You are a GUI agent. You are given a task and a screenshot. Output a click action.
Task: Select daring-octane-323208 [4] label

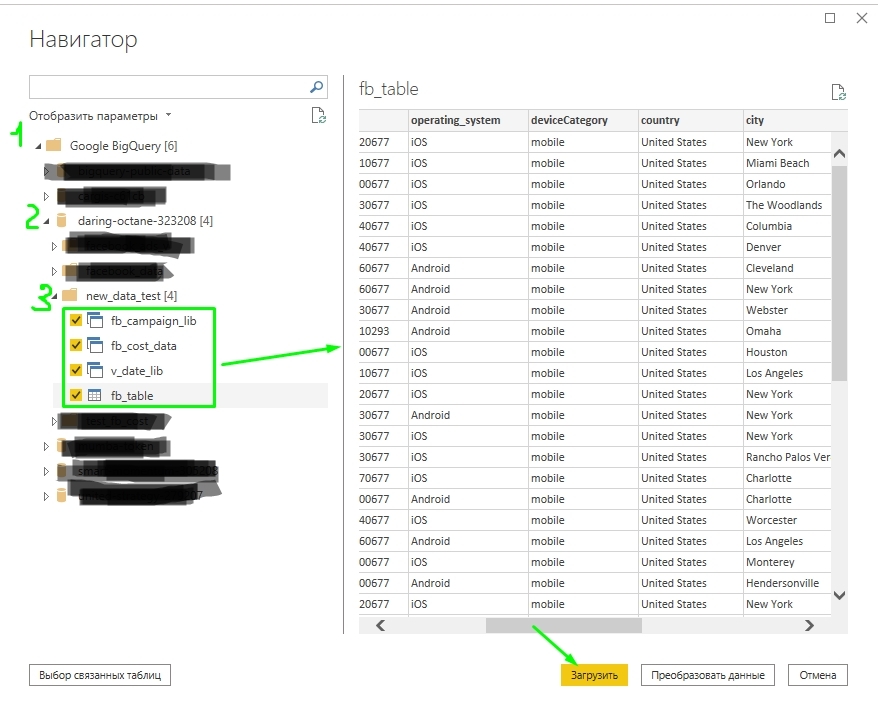(145, 221)
